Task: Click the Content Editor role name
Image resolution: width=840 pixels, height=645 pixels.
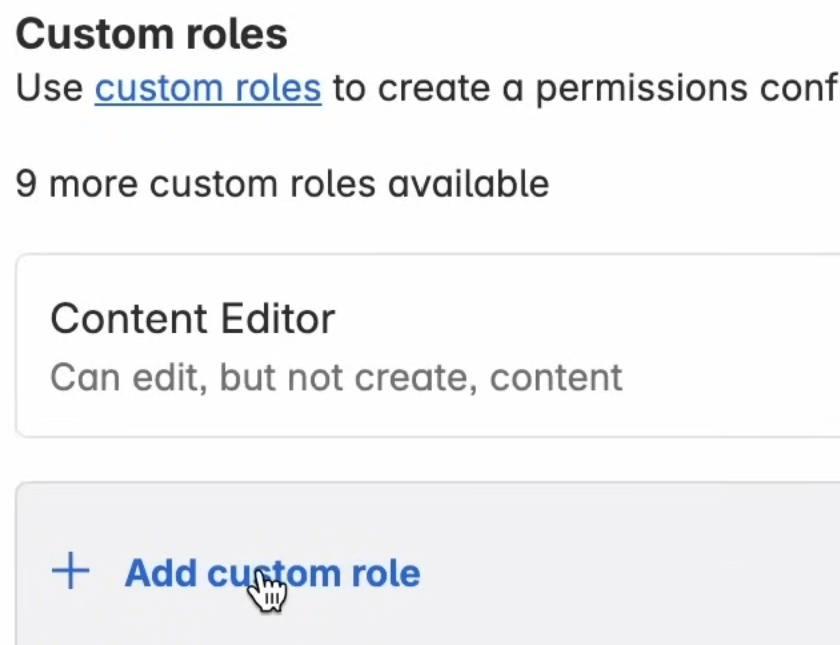Action: point(193,319)
